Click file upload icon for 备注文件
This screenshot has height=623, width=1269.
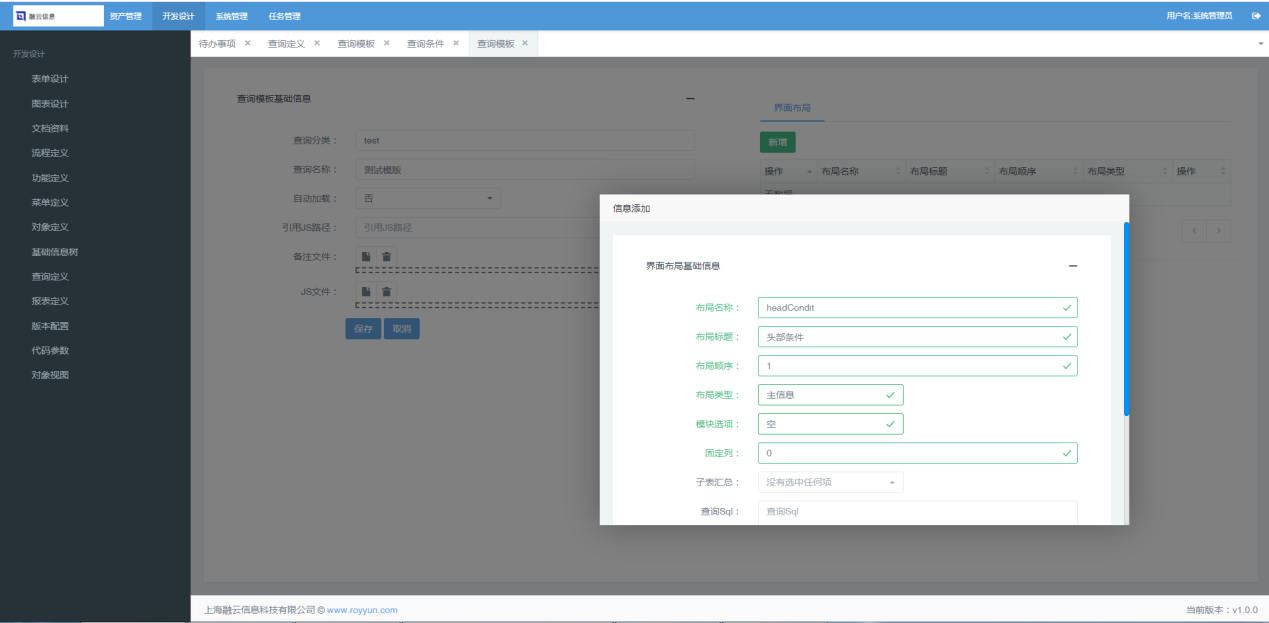[366, 257]
